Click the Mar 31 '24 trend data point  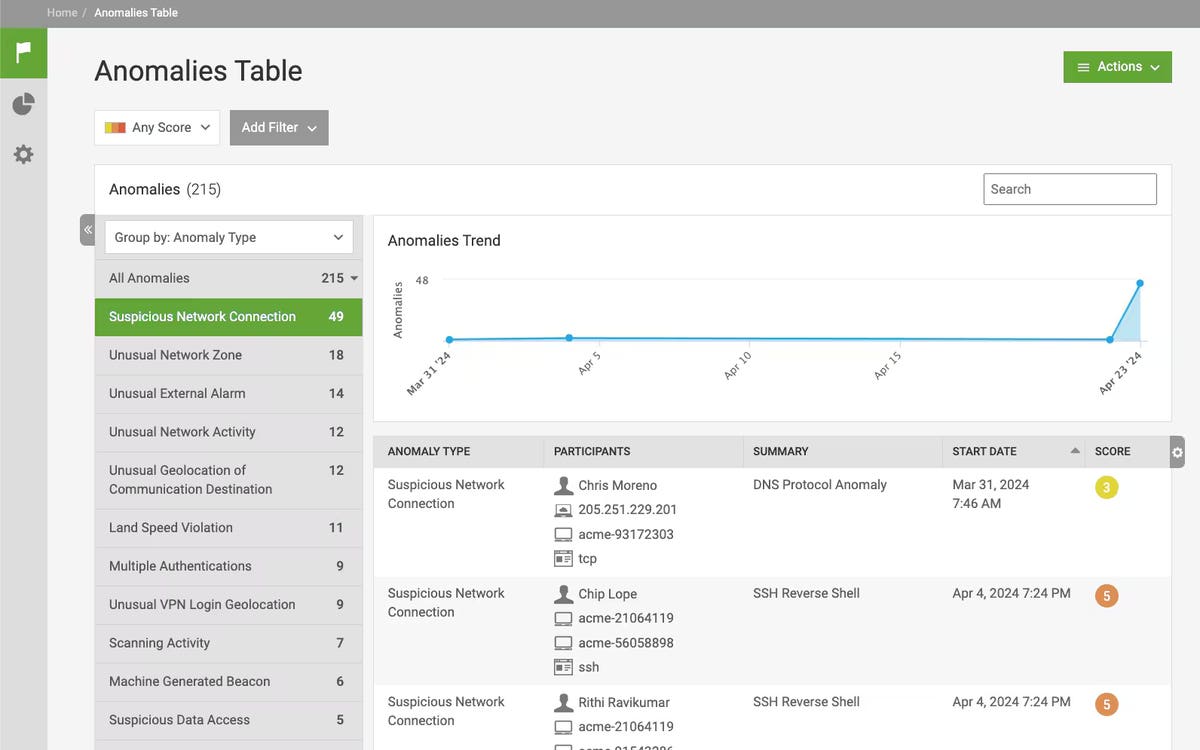click(449, 339)
